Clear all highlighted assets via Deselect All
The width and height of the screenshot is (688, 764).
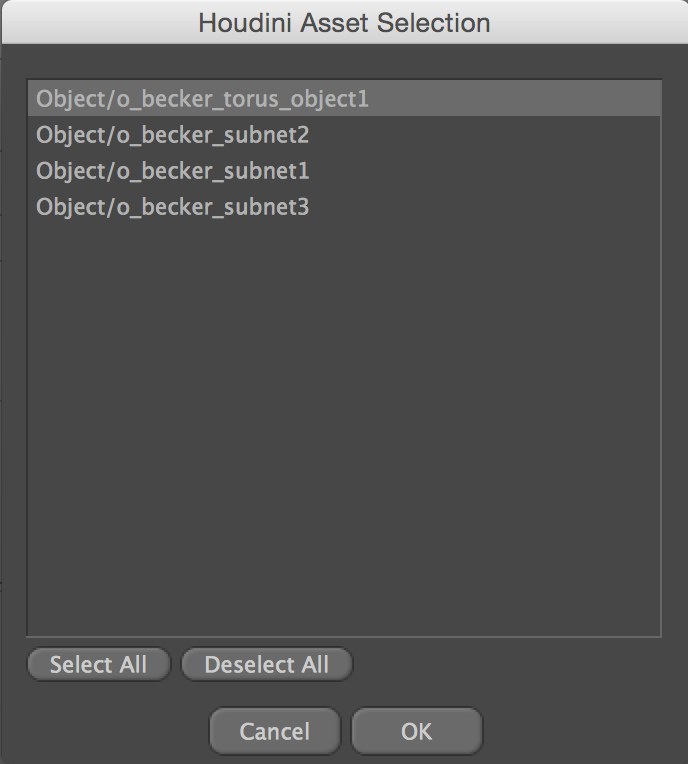(x=267, y=664)
